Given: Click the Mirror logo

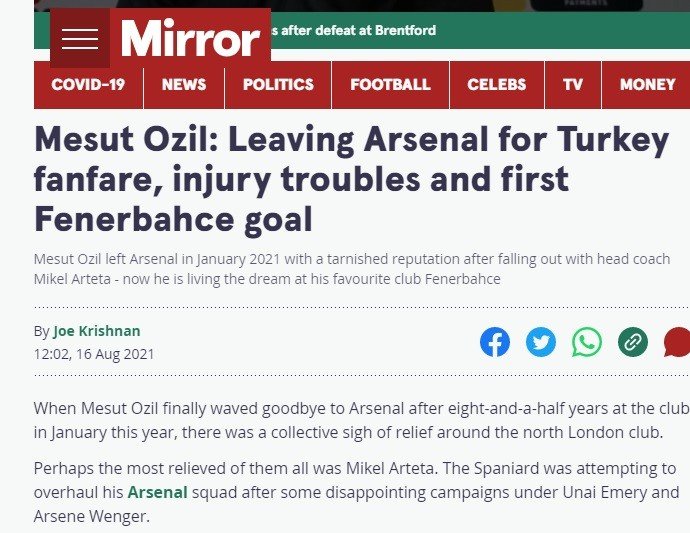Looking at the screenshot, I should [190, 39].
